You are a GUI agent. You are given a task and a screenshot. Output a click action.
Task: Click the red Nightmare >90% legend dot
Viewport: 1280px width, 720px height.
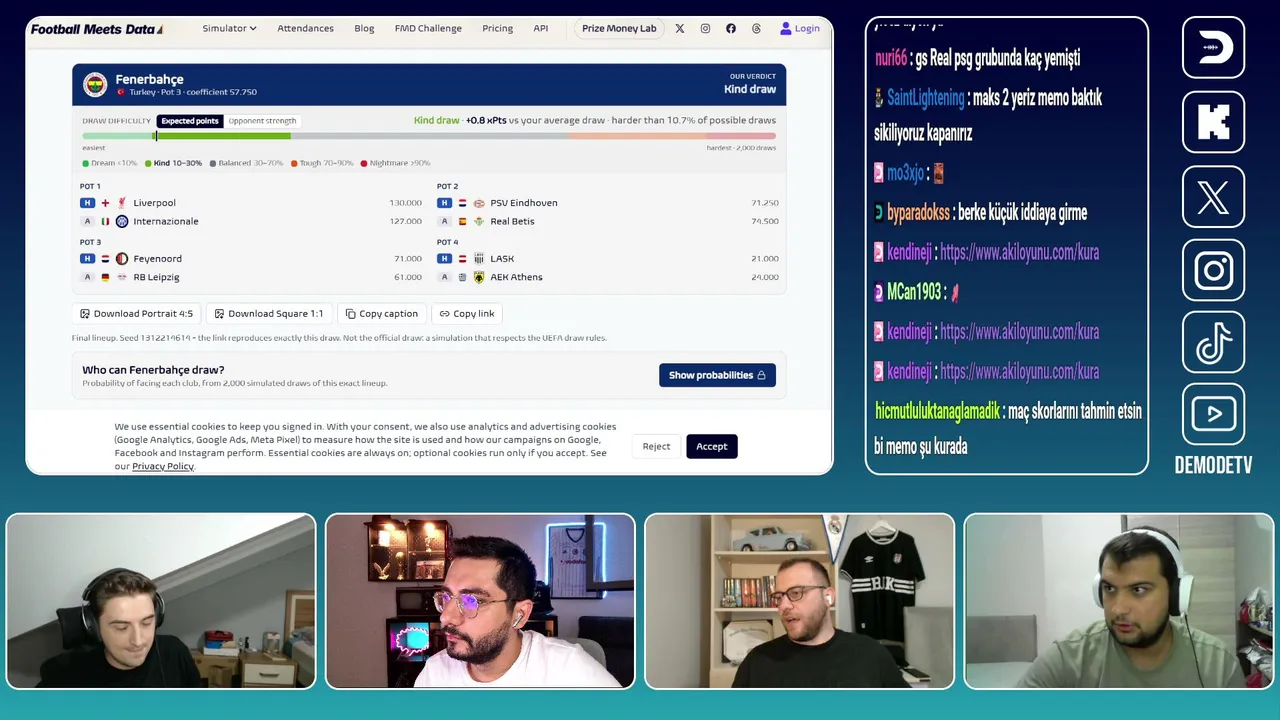coord(363,163)
